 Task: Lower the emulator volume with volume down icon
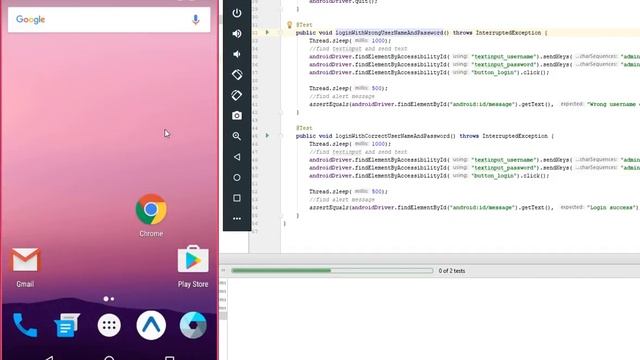[237, 54]
